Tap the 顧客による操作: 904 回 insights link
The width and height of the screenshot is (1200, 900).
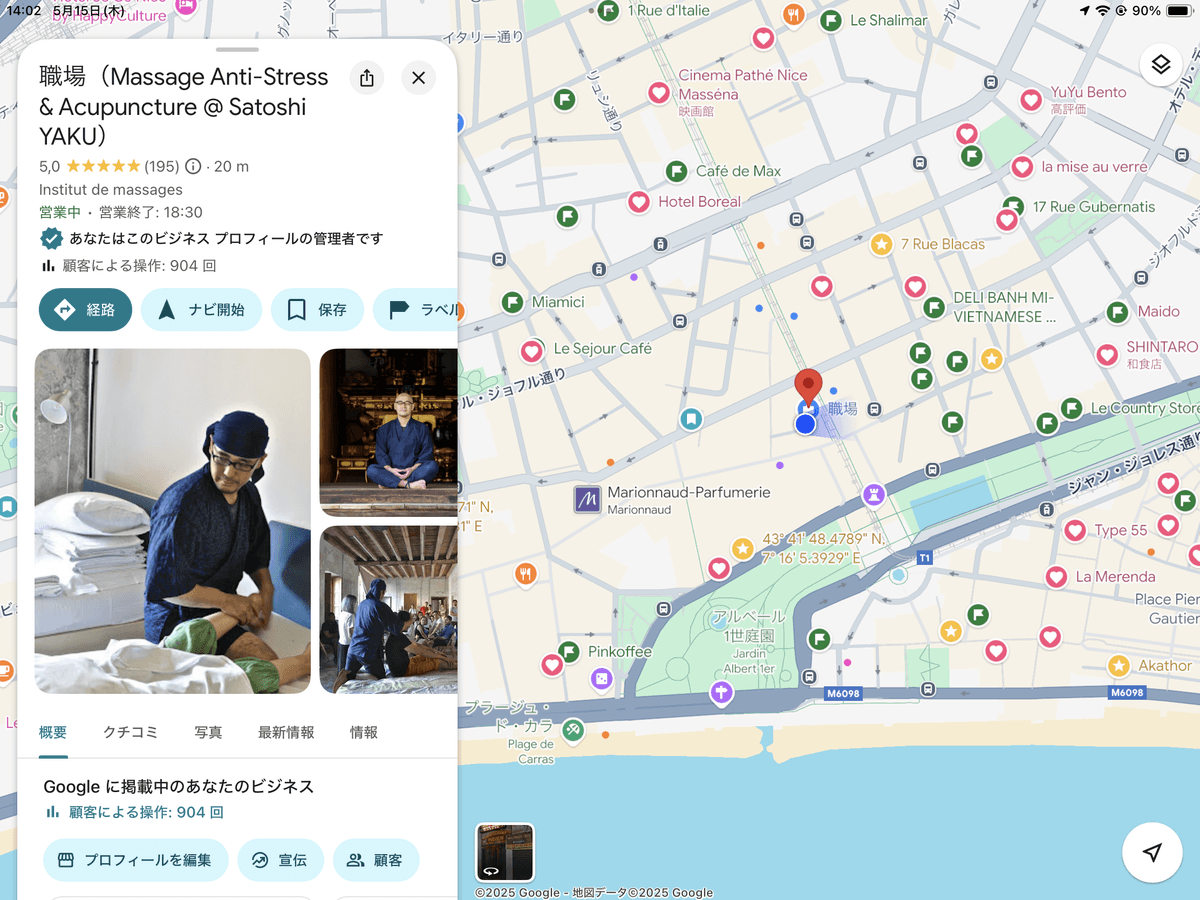133,812
